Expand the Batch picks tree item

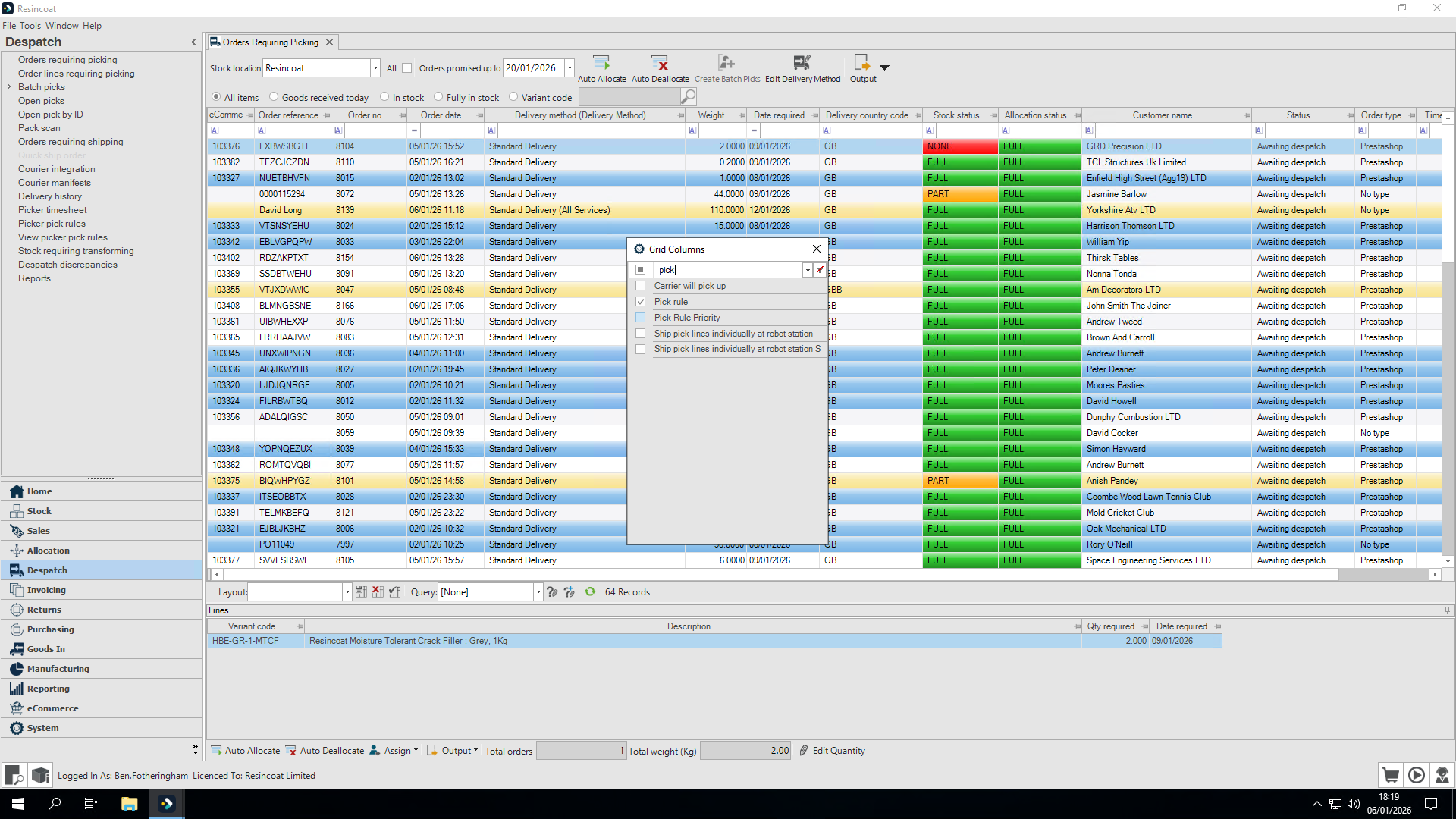click(9, 87)
